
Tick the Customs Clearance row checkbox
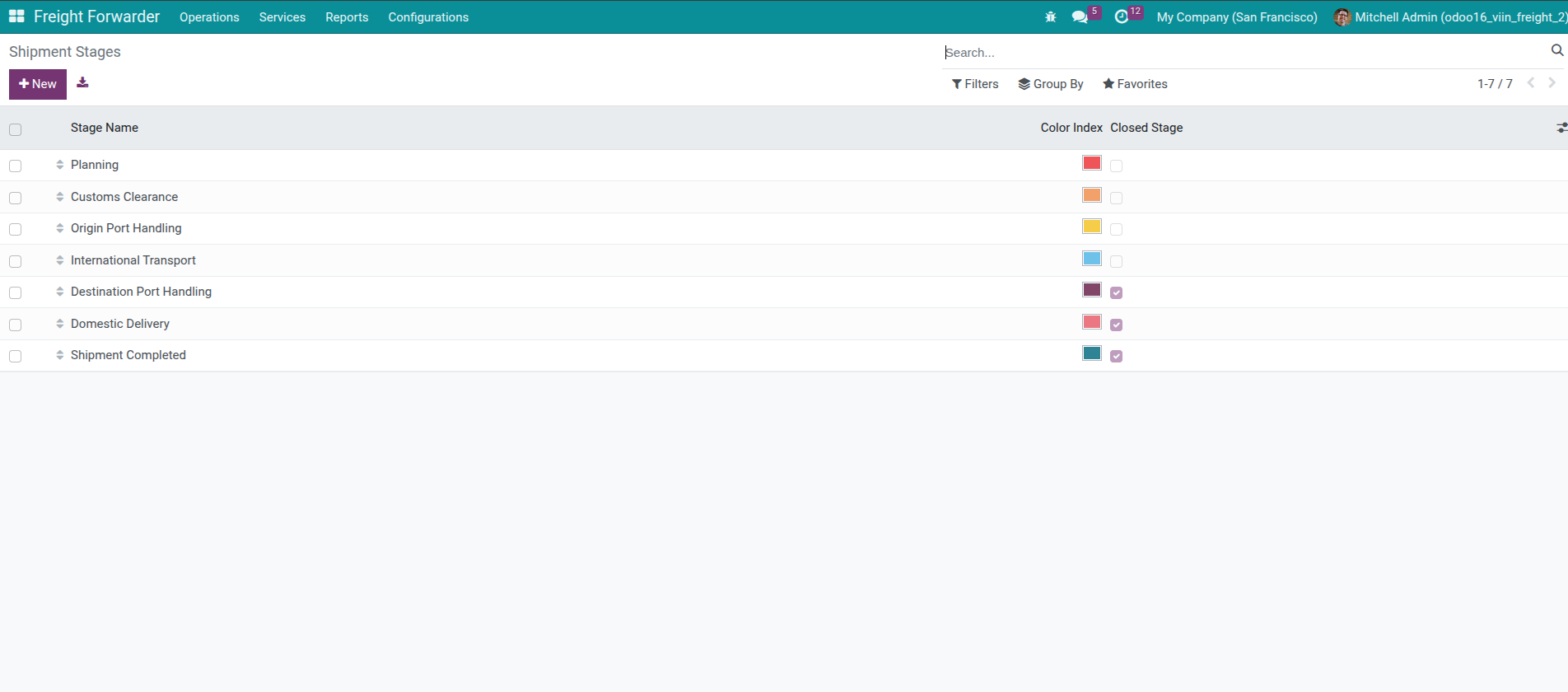coord(15,198)
